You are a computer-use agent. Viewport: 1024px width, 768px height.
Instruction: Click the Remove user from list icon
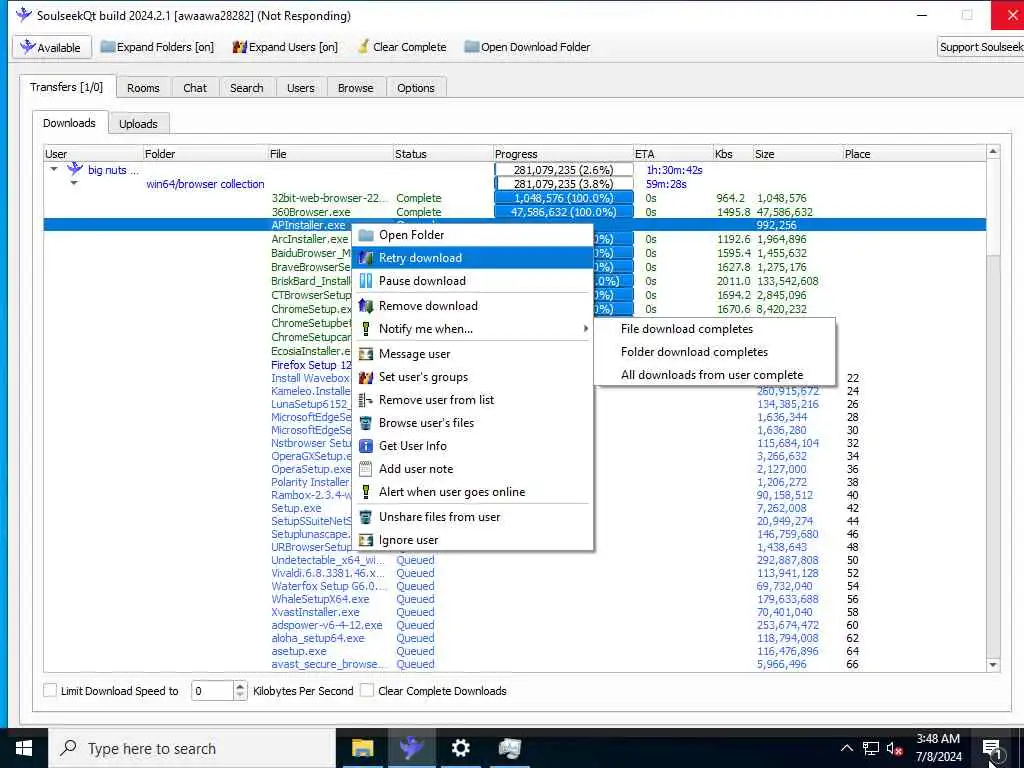[366, 400]
